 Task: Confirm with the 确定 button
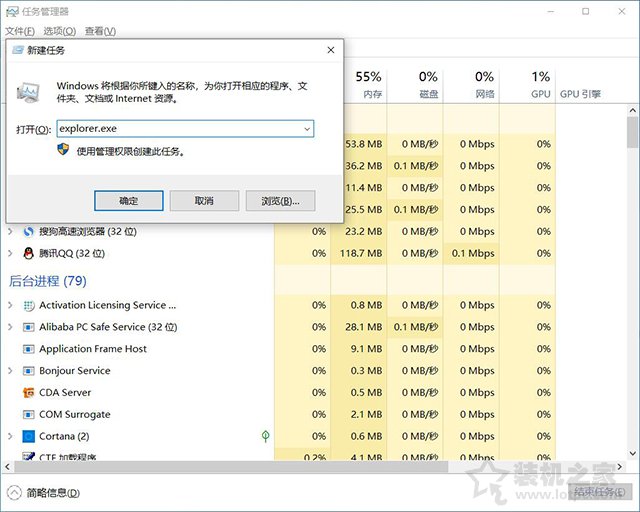click(129, 200)
